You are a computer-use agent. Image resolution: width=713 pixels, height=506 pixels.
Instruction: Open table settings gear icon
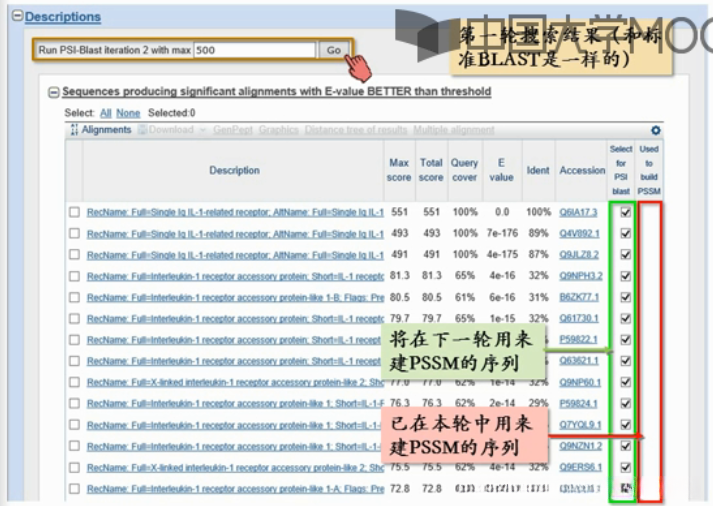pos(655,130)
